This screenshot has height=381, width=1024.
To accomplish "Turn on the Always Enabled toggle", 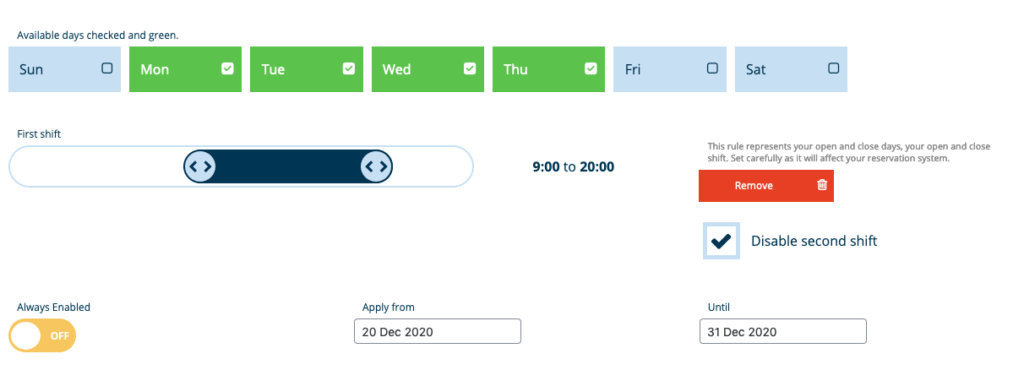I will click(42, 336).
